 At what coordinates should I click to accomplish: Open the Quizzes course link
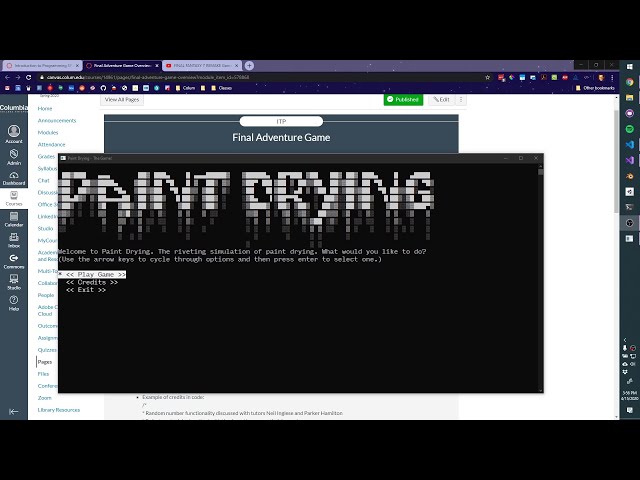[x=47, y=350]
